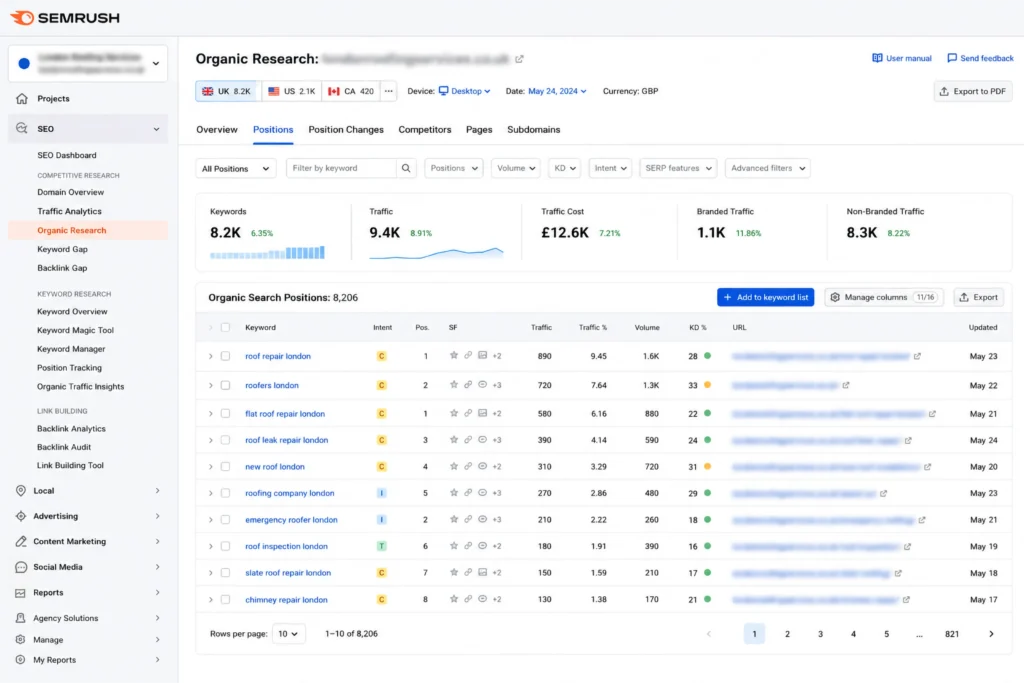Click inside the Filter by keyword field
Screen dimensions: 1024x683
341,168
